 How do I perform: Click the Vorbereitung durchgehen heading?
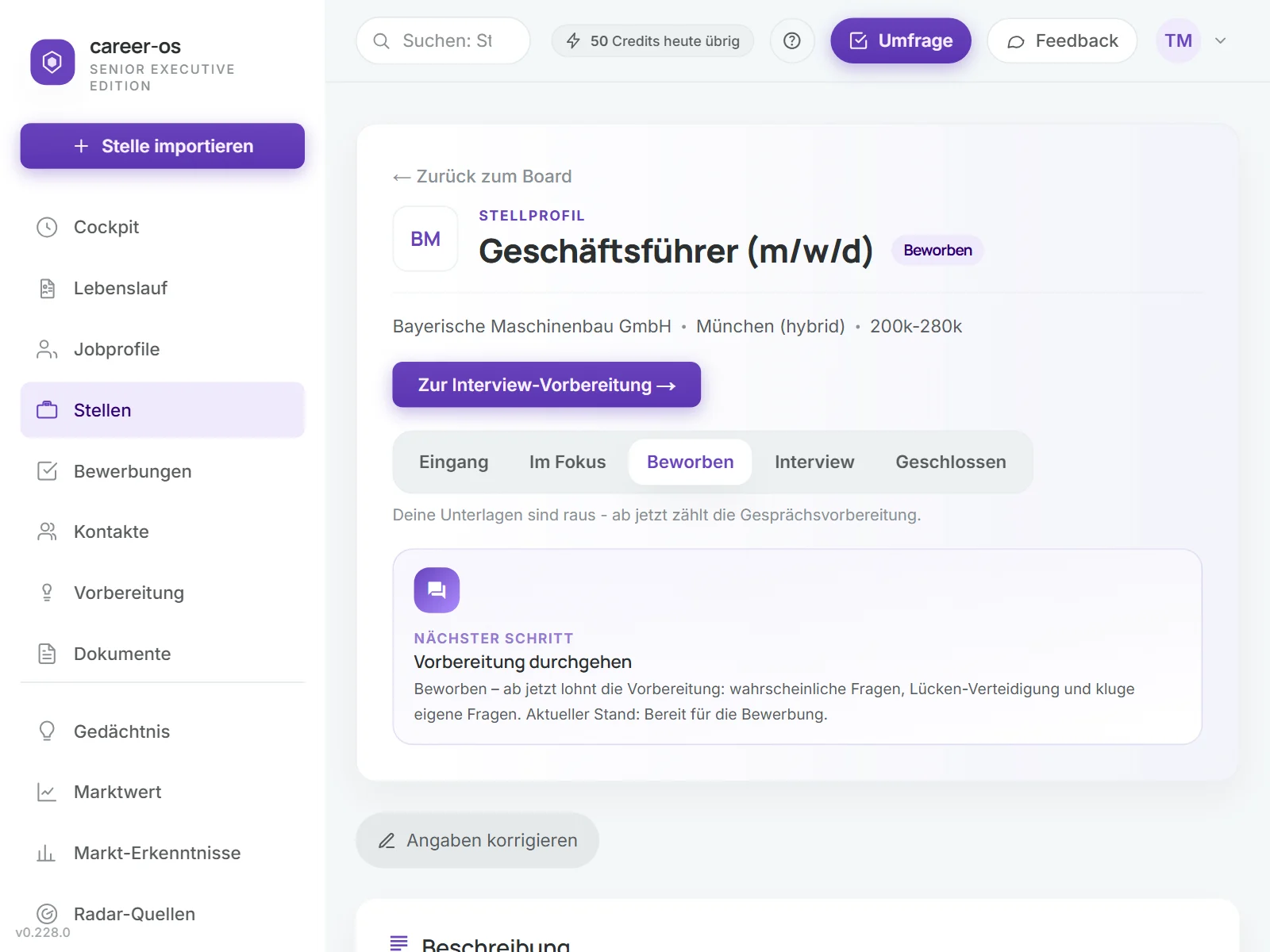coord(523,662)
